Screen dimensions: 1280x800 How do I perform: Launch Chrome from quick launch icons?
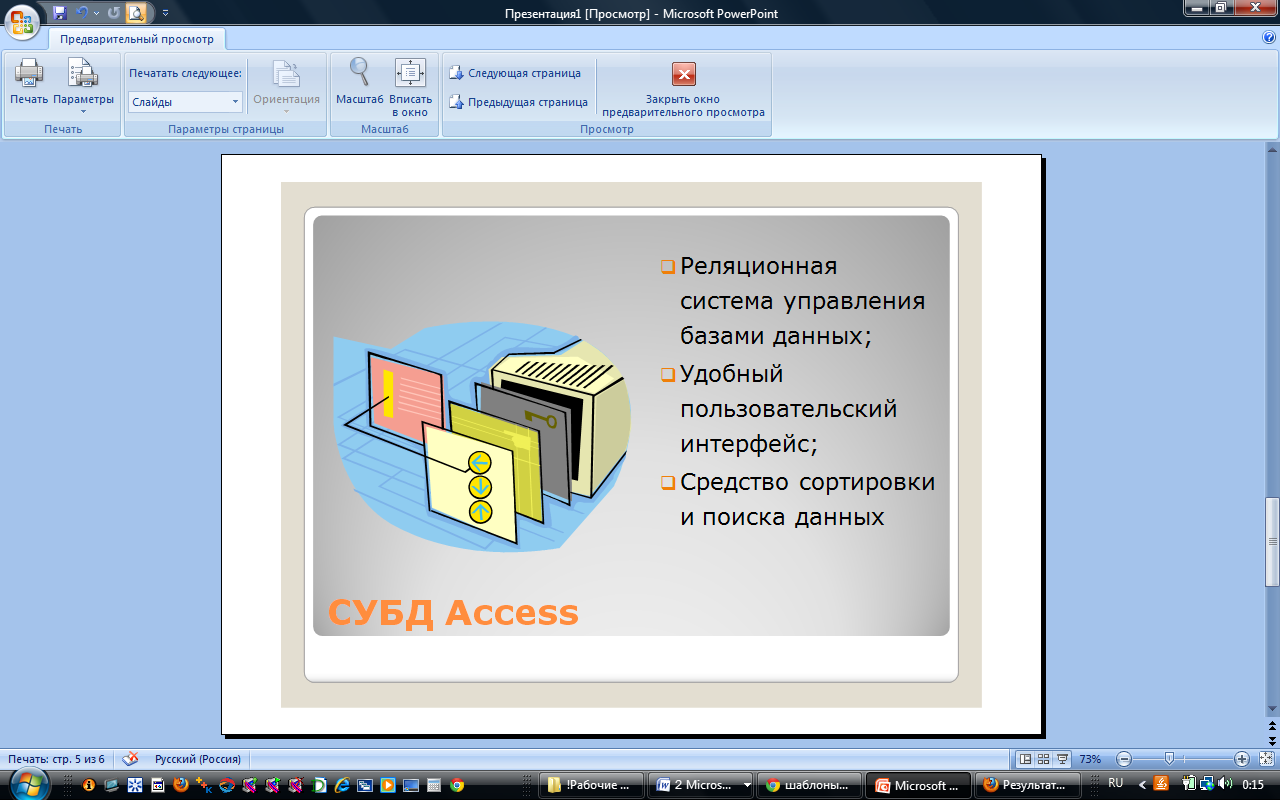coord(457,785)
